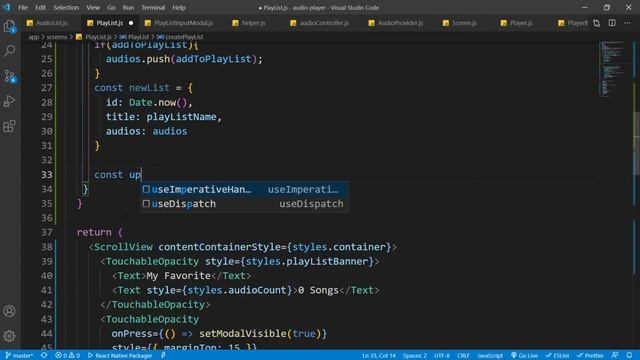The height and width of the screenshot is (360, 640).
Task: Change the UTF-8 file encoding
Action: (442, 356)
